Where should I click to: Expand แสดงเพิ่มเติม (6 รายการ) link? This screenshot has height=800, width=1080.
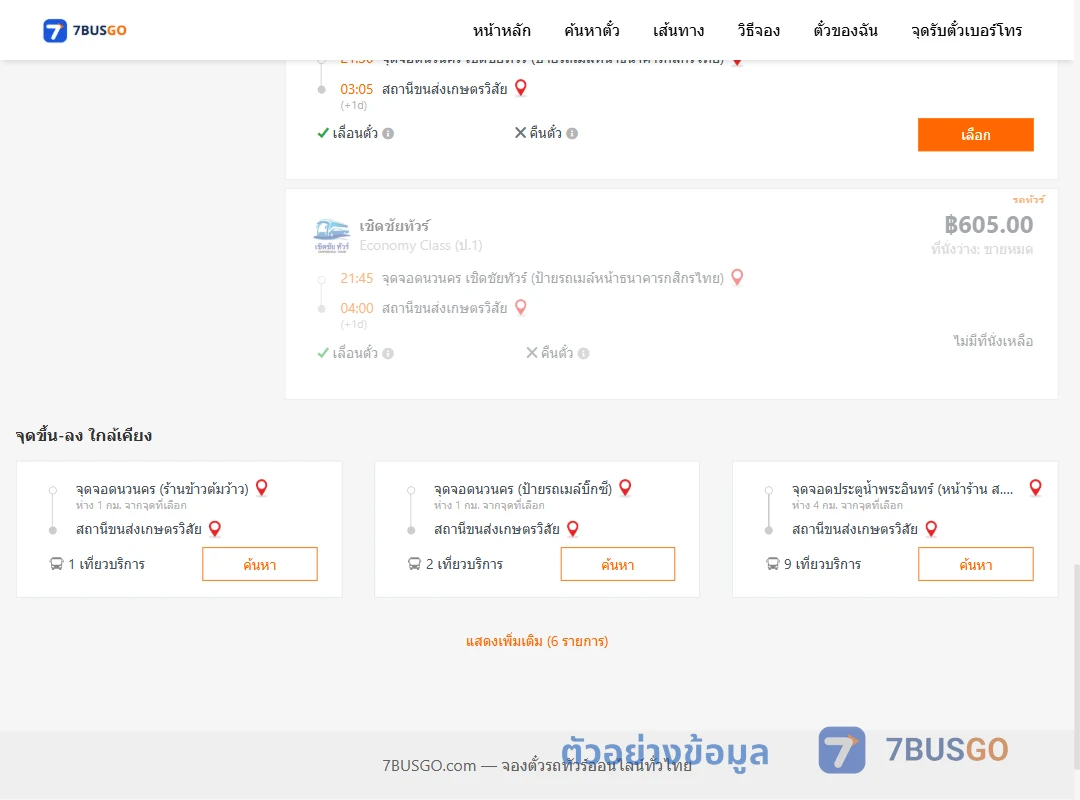click(x=537, y=642)
